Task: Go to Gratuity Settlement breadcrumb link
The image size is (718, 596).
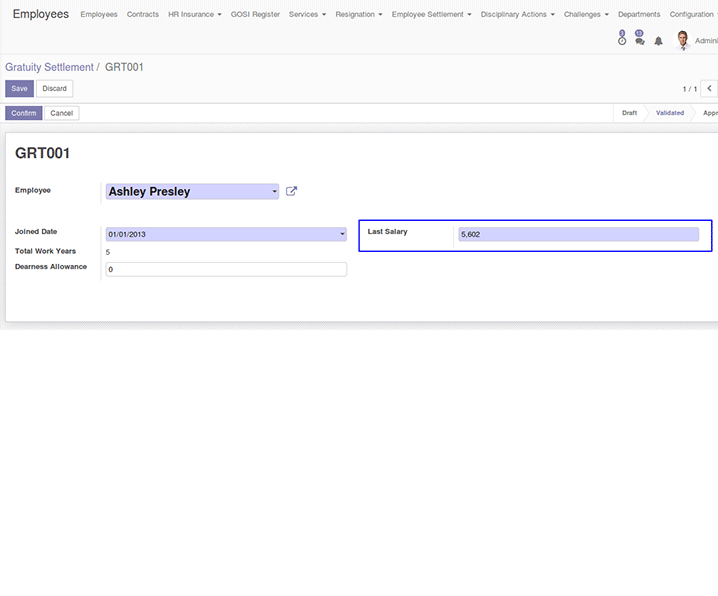Action: pyautogui.click(x=49, y=67)
